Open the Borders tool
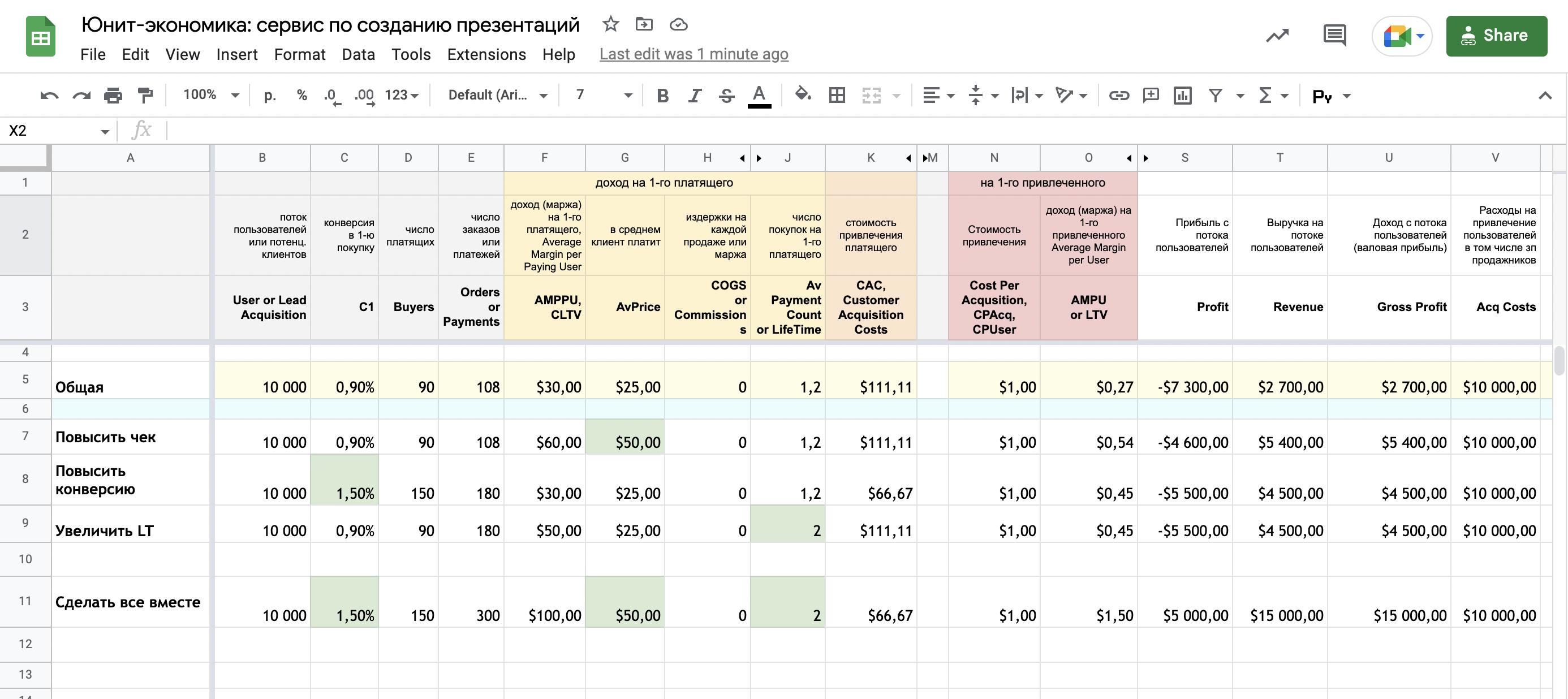Screen dimensions: 1568x699 point(837,96)
